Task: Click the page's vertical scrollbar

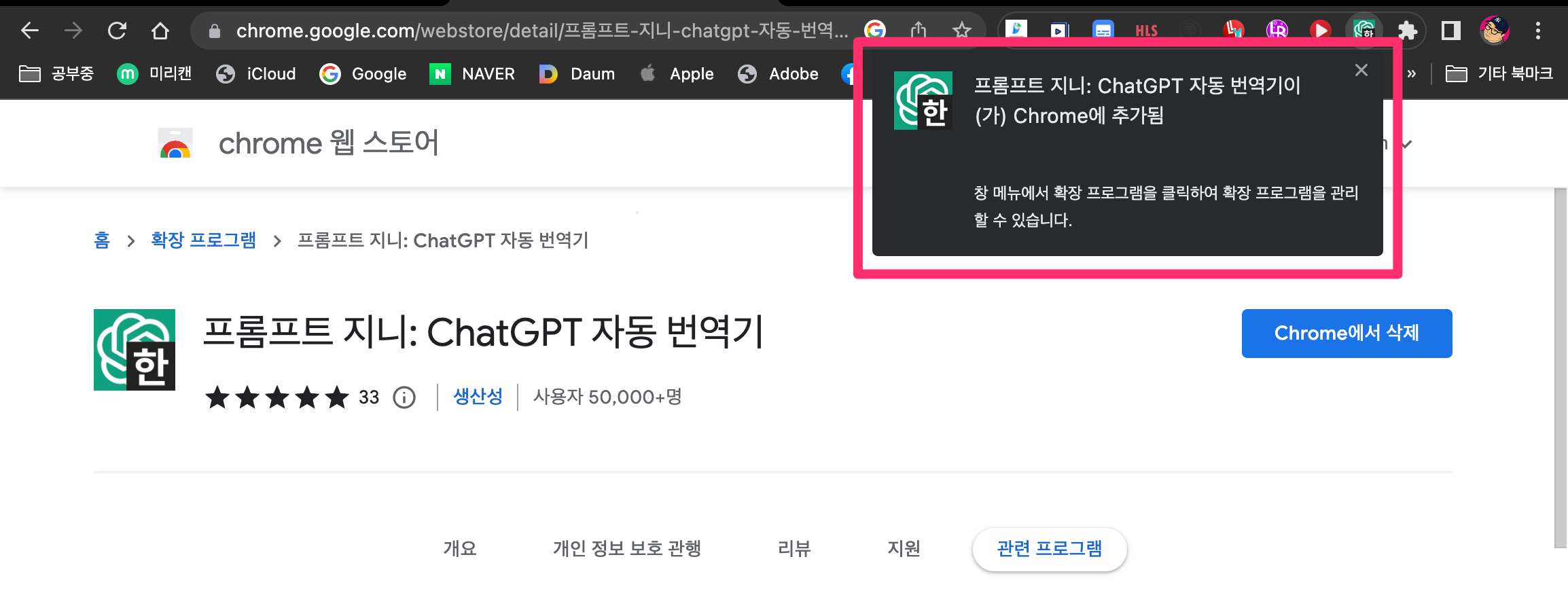Action: pyautogui.click(x=1561, y=367)
